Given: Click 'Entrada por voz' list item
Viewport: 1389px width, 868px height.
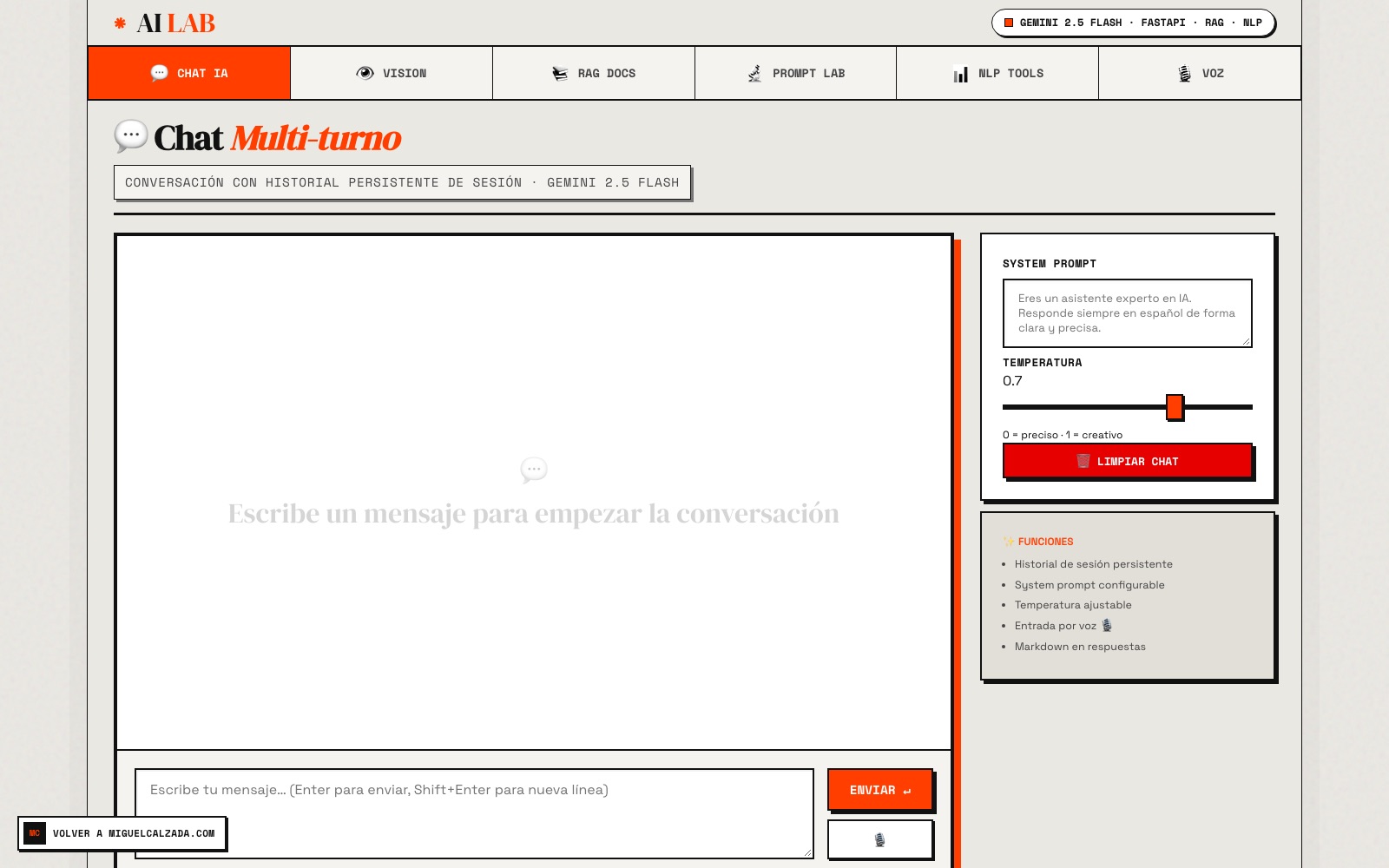Looking at the screenshot, I should pyautogui.click(x=1063, y=626).
